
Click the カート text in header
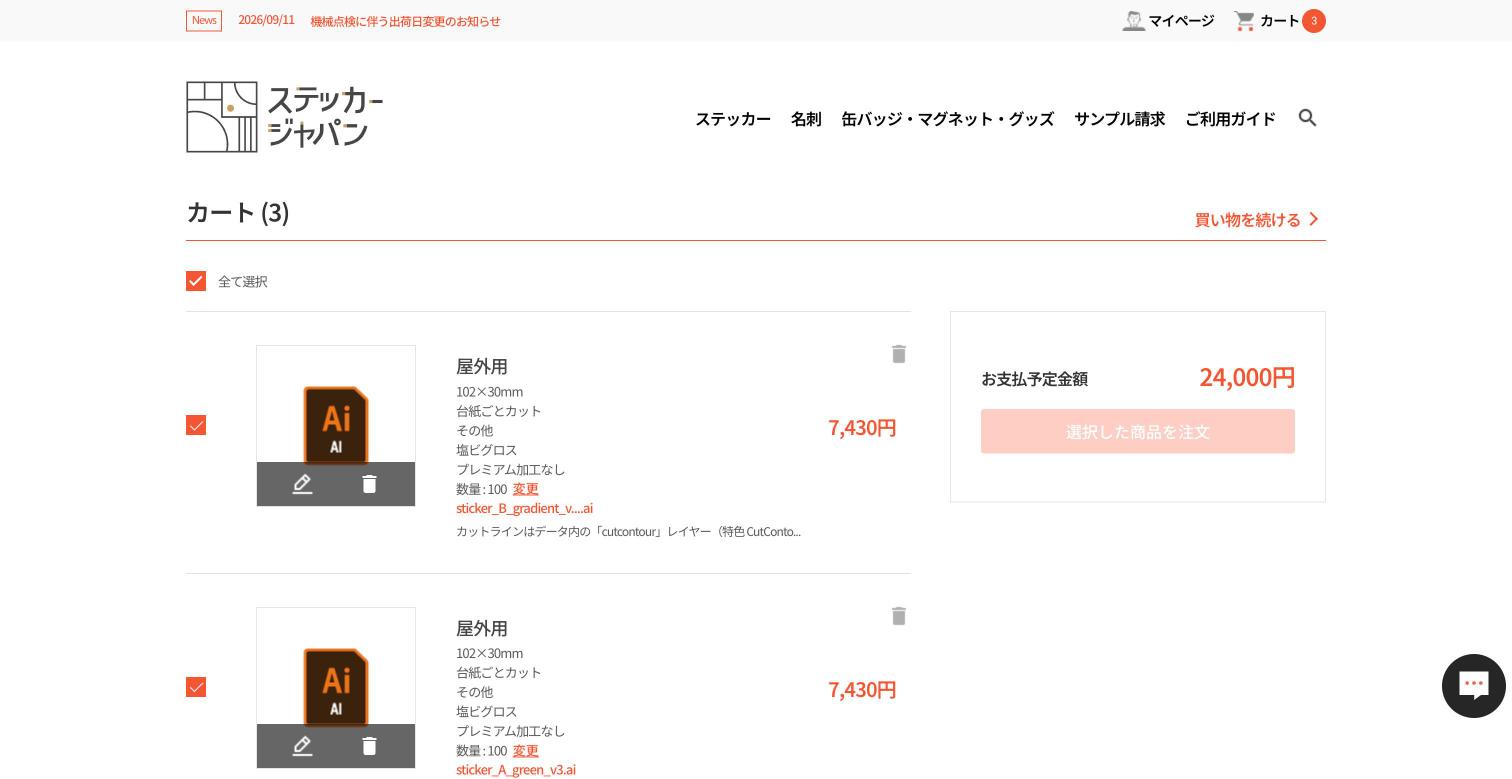coord(1279,21)
